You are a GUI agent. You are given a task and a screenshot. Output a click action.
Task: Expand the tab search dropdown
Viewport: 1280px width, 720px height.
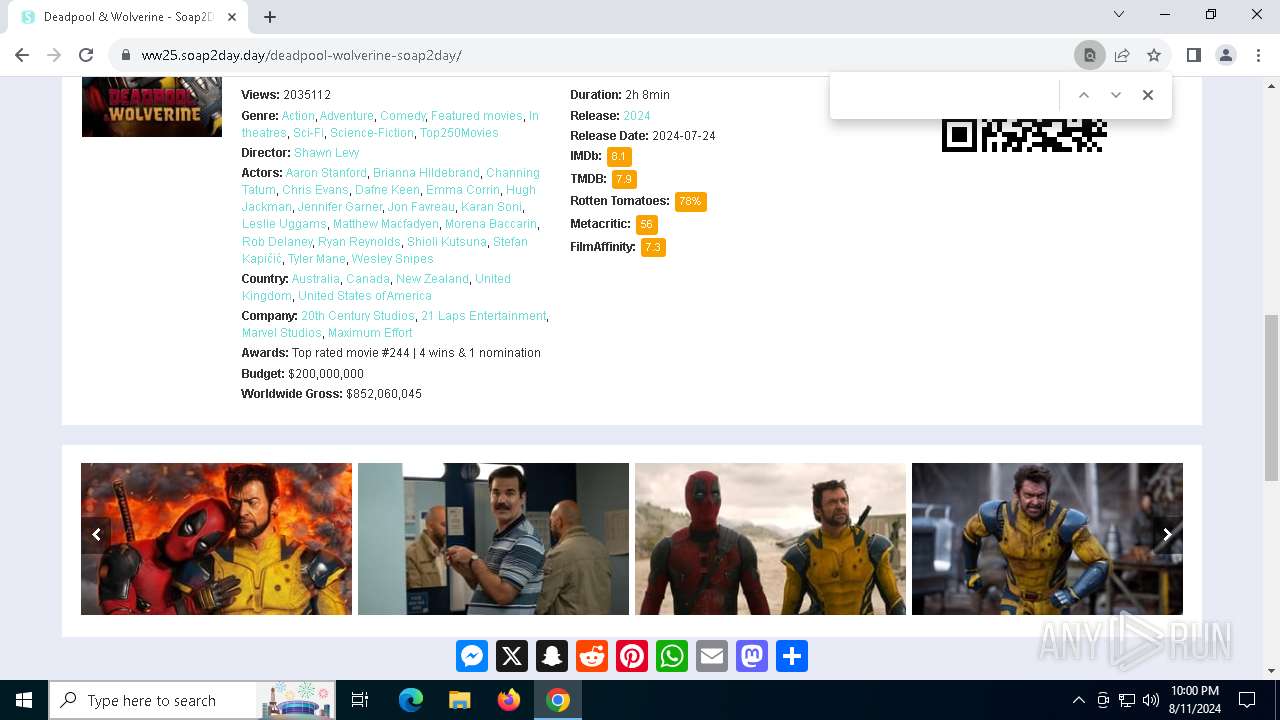tap(1119, 14)
